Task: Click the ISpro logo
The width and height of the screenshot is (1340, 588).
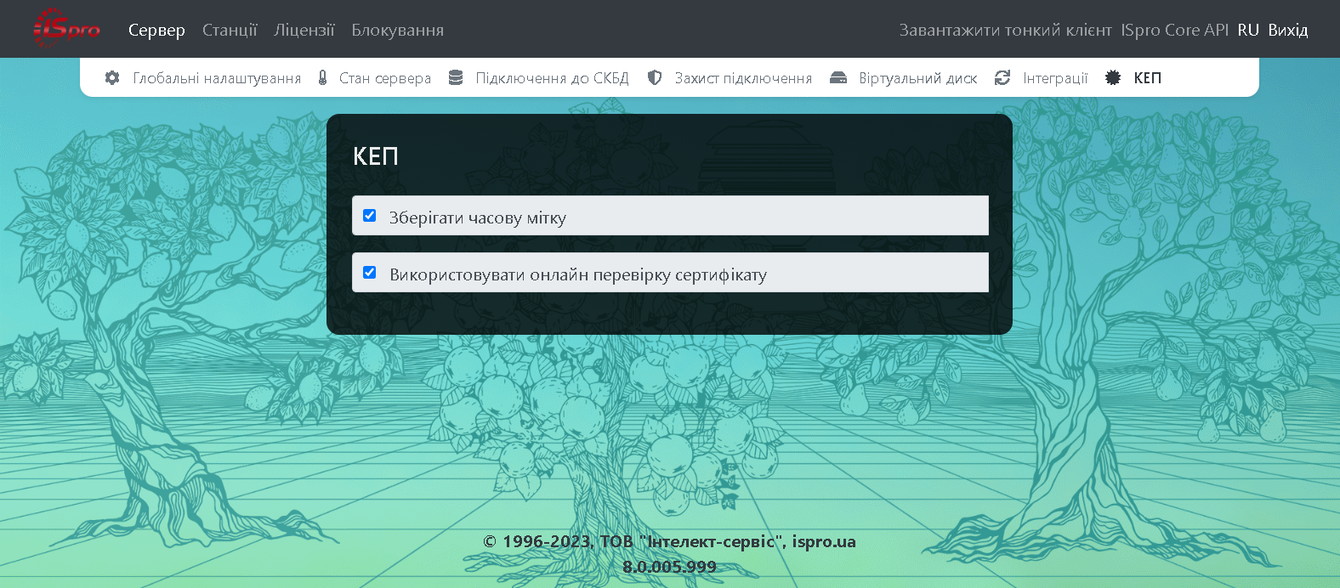Action: coord(67,29)
